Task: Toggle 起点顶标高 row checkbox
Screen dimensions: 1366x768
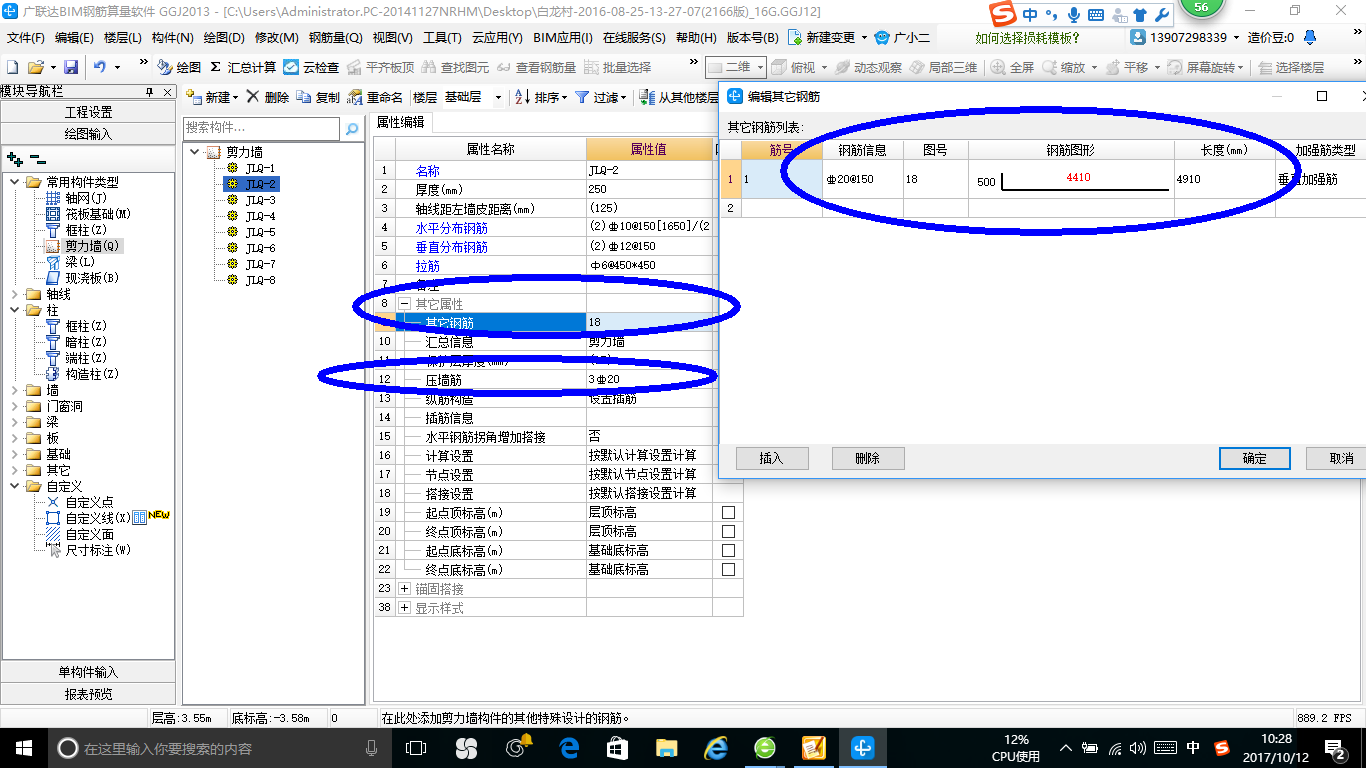Action: click(728, 512)
